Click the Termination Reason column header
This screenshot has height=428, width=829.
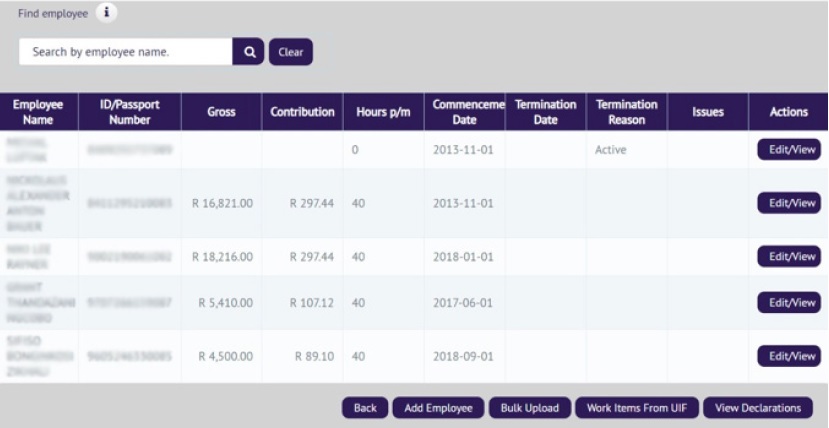click(626, 112)
